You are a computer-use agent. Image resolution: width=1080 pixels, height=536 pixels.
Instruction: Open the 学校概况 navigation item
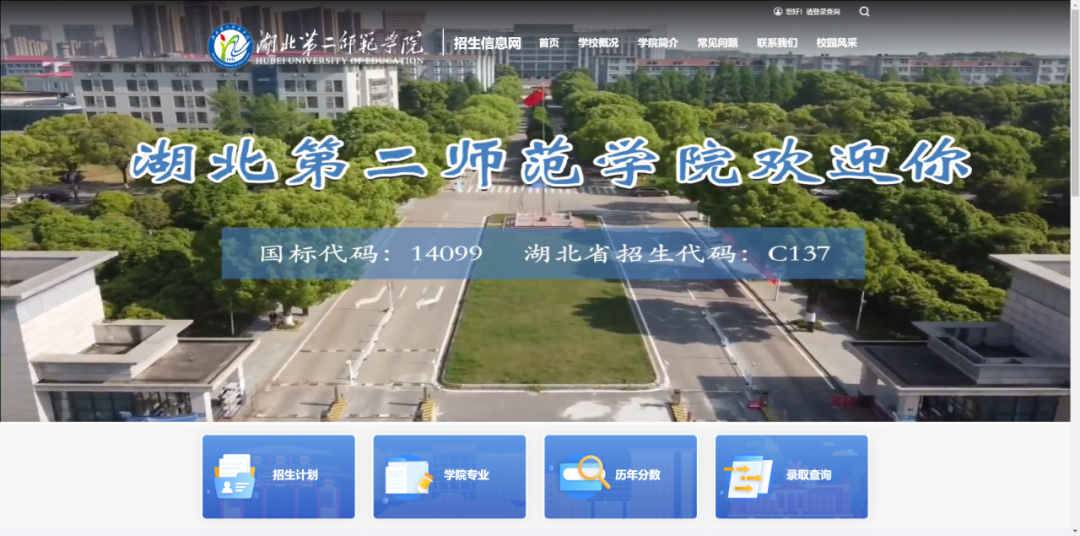tap(598, 43)
